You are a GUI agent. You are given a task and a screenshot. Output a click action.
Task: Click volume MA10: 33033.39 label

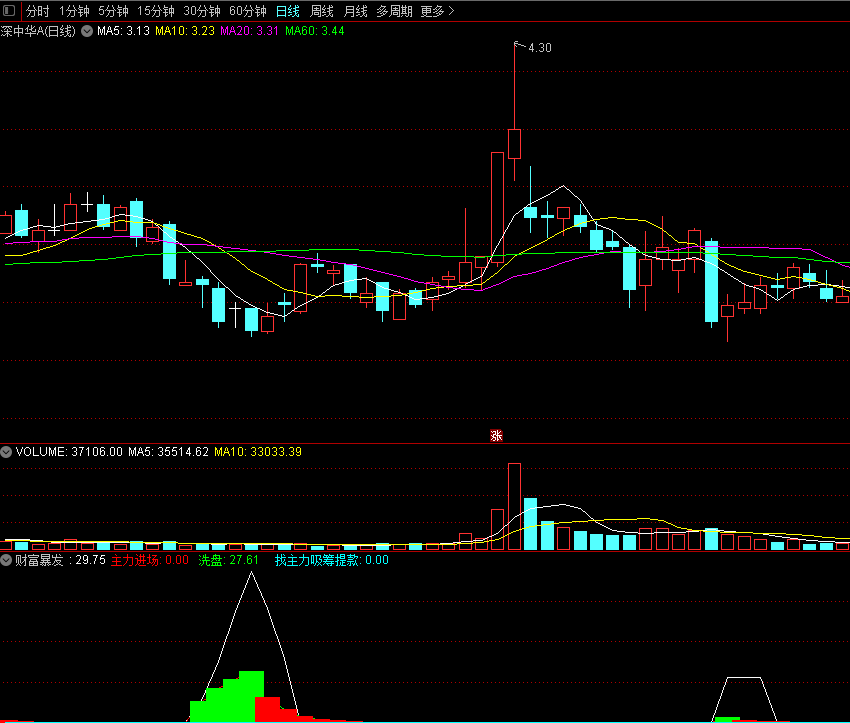tap(258, 452)
